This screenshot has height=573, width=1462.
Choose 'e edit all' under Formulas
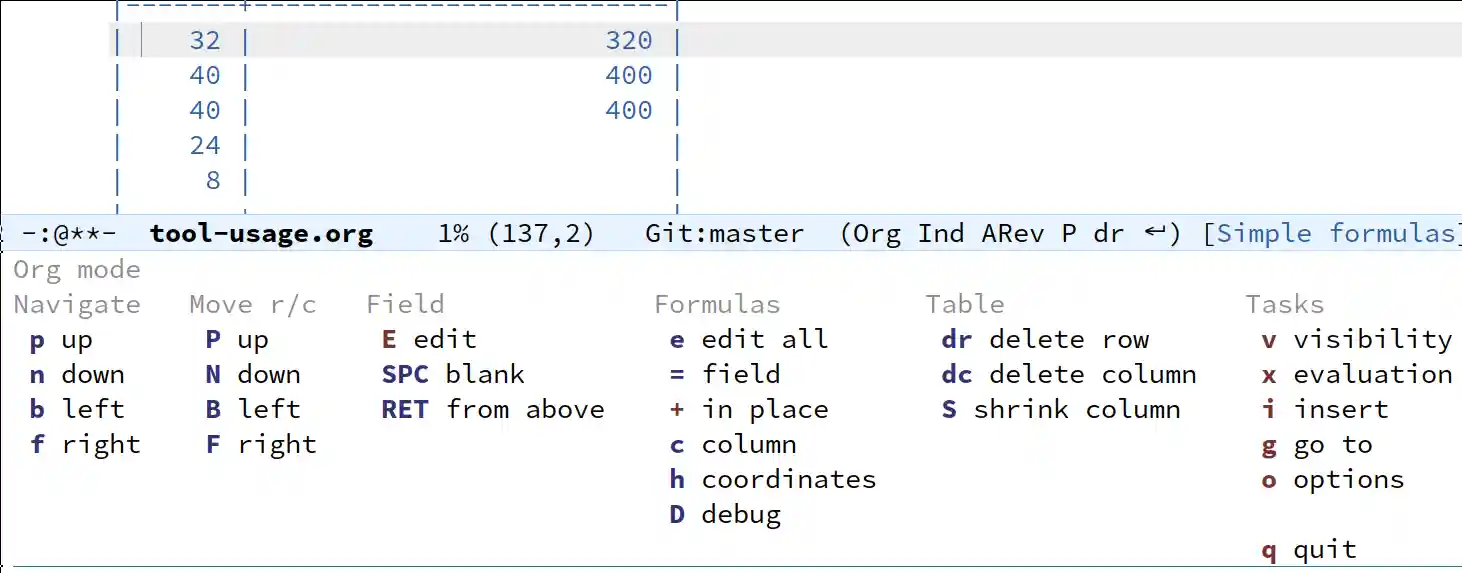click(749, 340)
